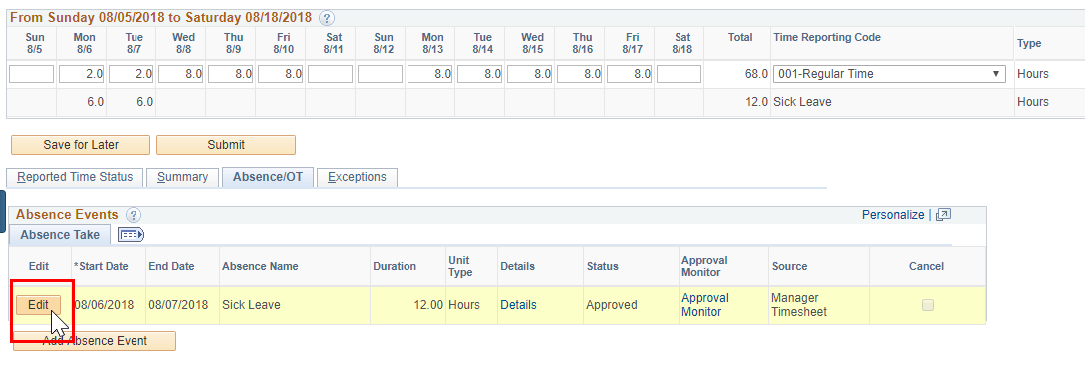Toggle the Cancel checkbox for Sick Leave
The width and height of the screenshot is (1085, 367).
click(928, 305)
